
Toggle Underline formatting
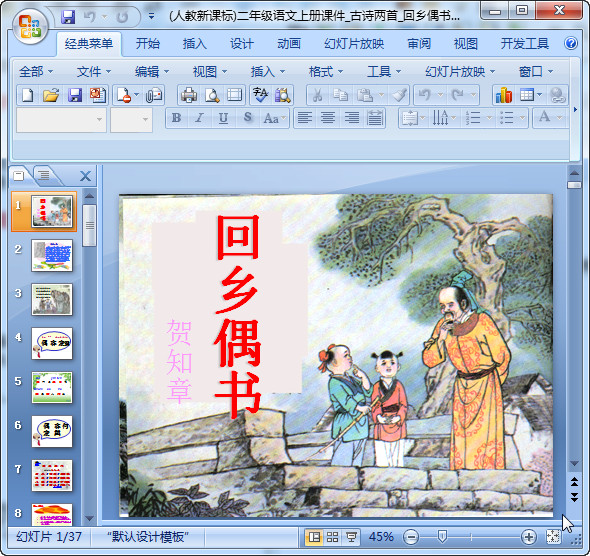223,118
